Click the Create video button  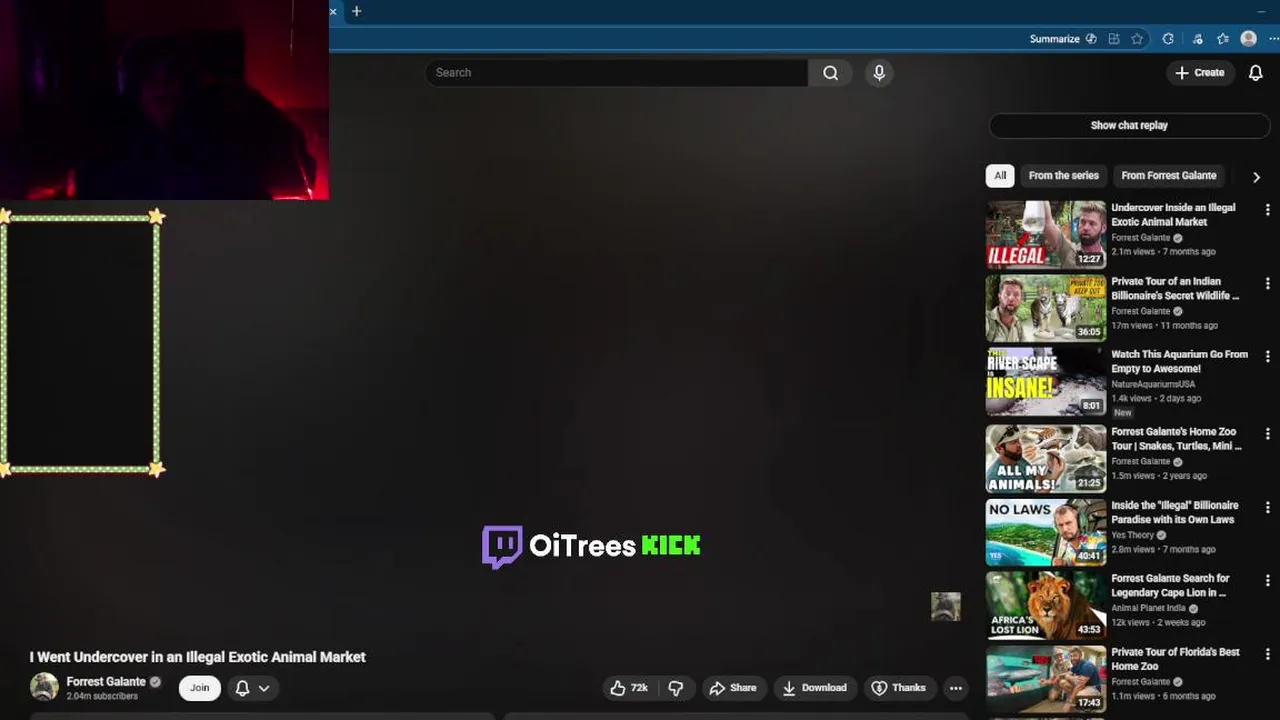click(1199, 73)
